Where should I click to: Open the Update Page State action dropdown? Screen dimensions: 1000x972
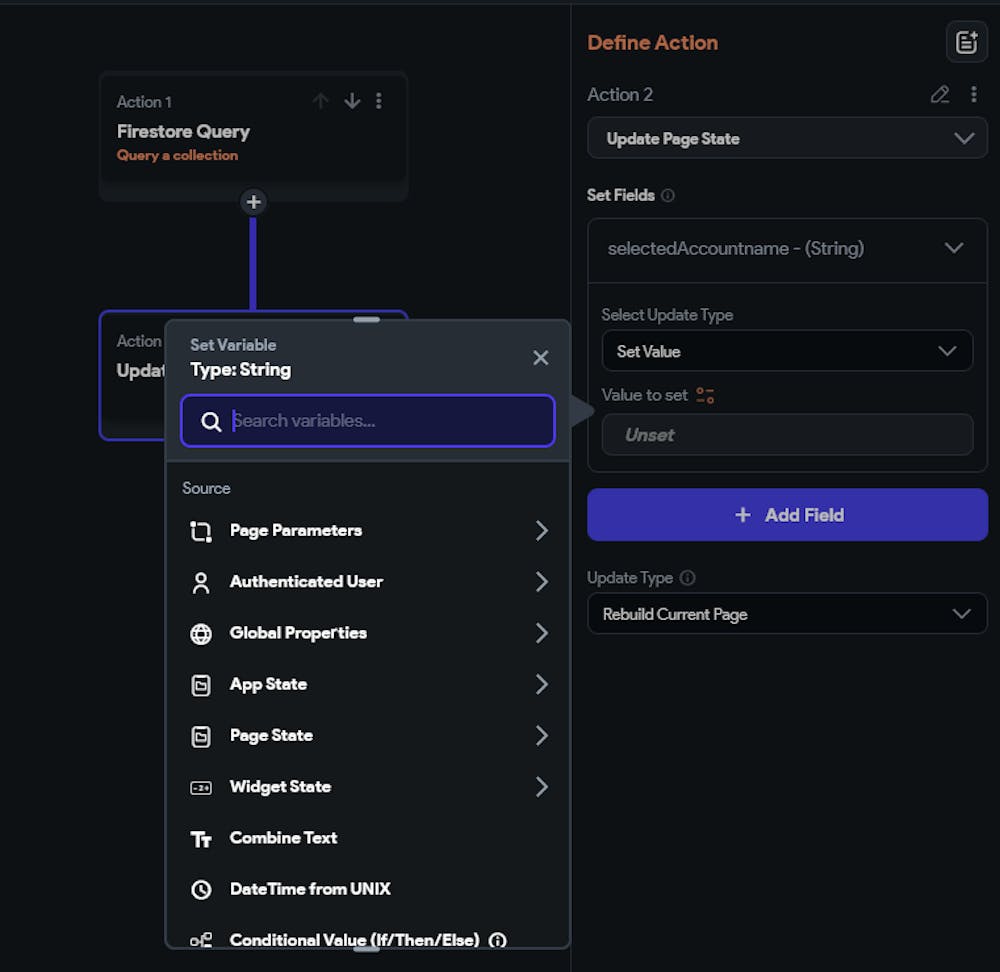pyautogui.click(x=787, y=138)
